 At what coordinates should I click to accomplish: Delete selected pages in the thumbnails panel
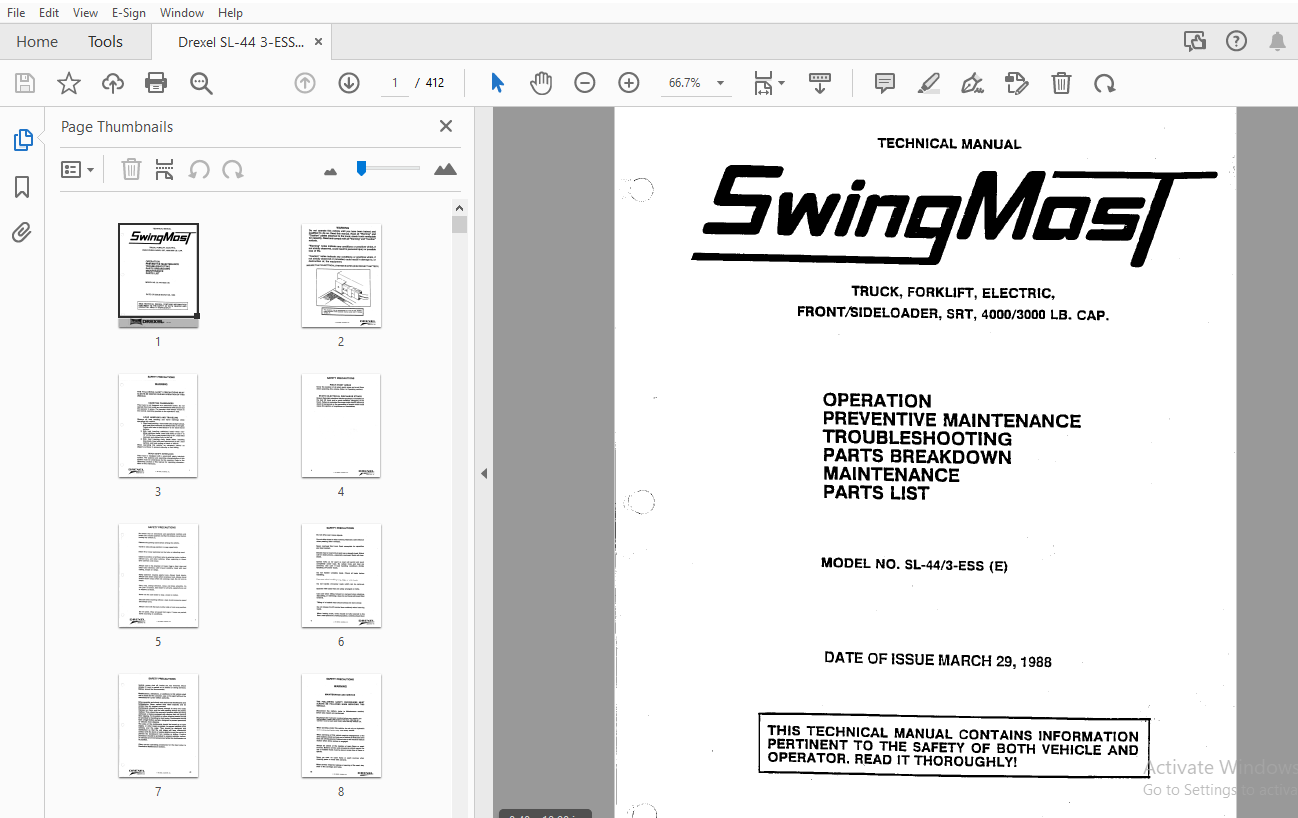(x=131, y=170)
